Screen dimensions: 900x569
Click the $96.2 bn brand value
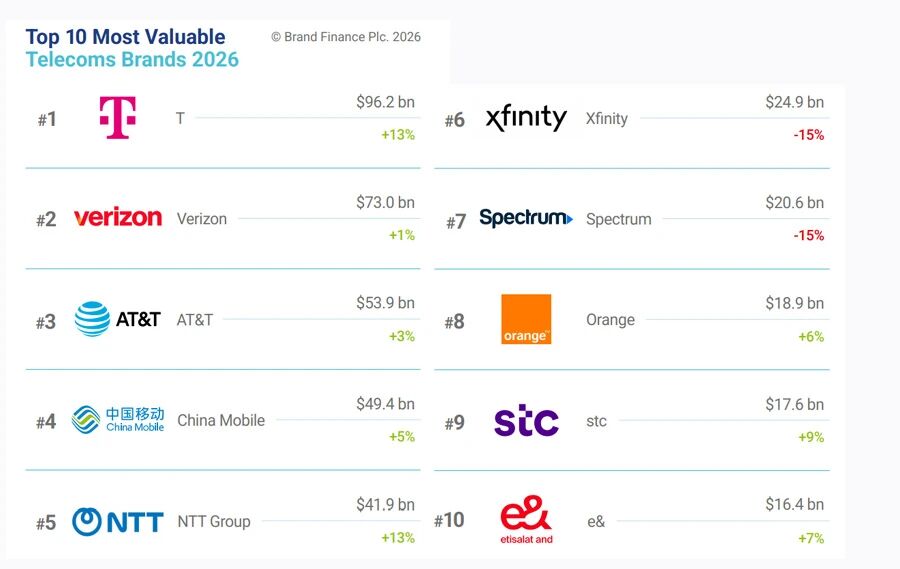(x=385, y=102)
